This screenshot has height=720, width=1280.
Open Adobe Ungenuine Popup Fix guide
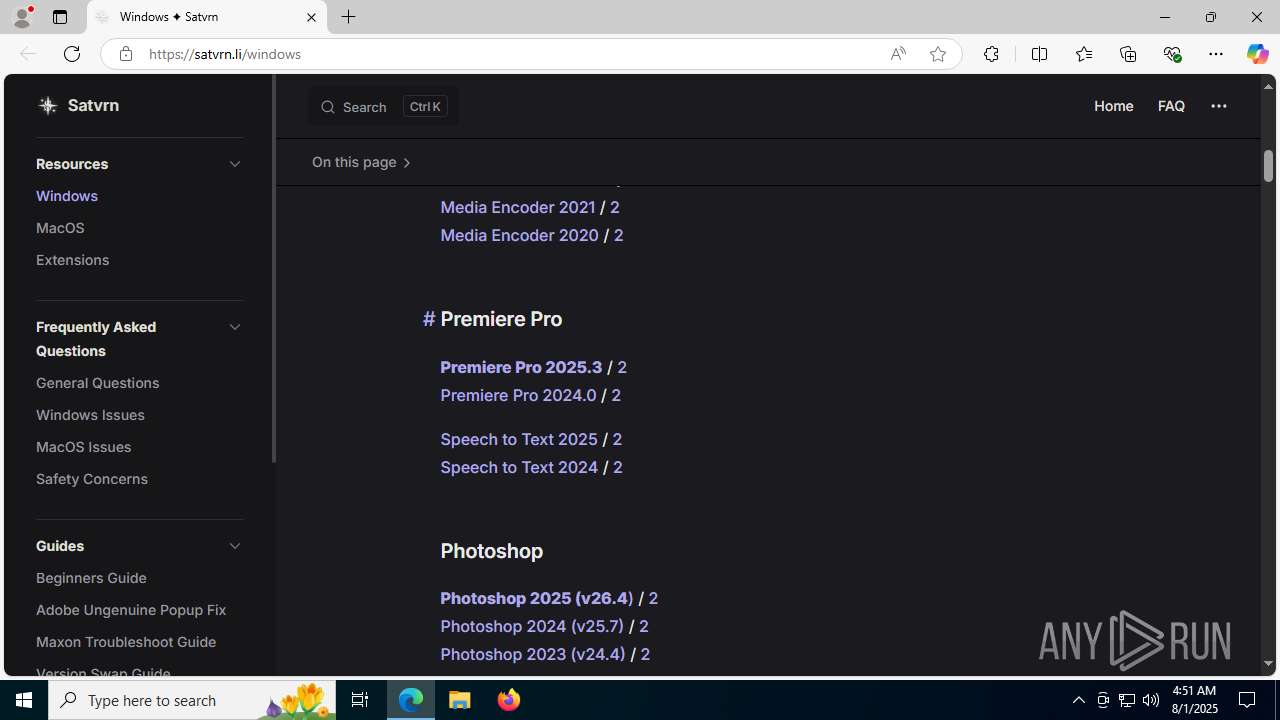click(x=131, y=610)
